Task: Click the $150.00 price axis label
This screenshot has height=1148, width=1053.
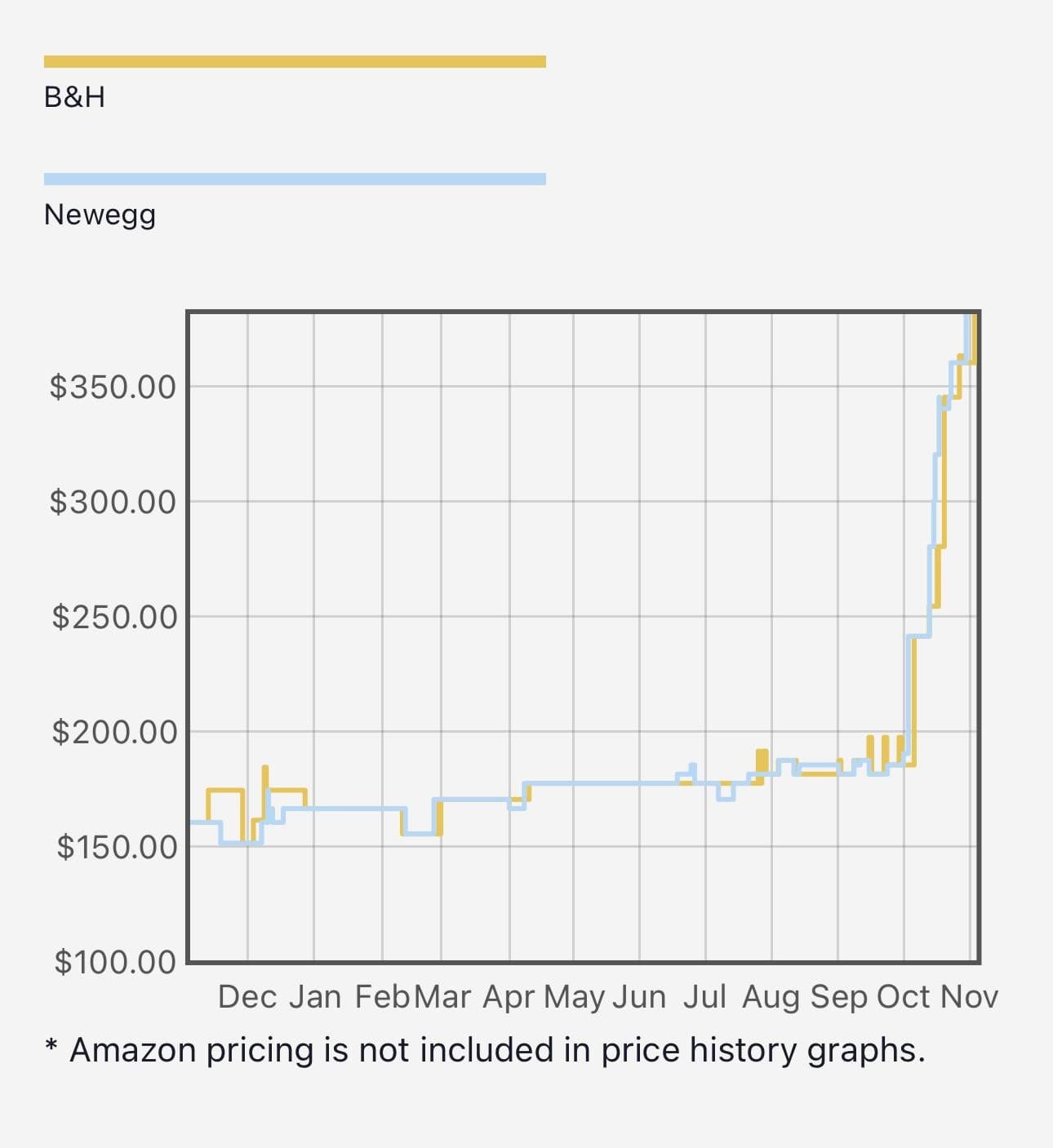Action: pos(117,847)
